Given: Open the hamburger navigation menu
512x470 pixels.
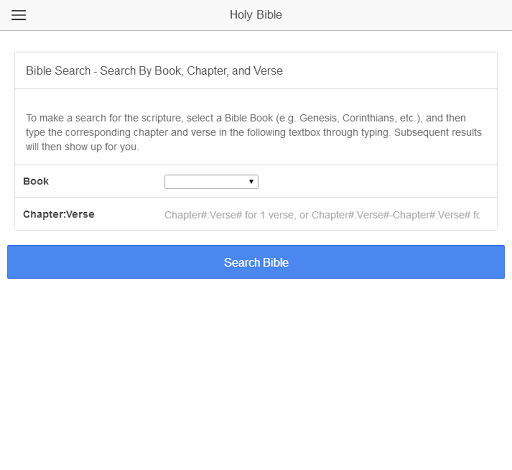Looking at the screenshot, I should click(x=19, y=15).
